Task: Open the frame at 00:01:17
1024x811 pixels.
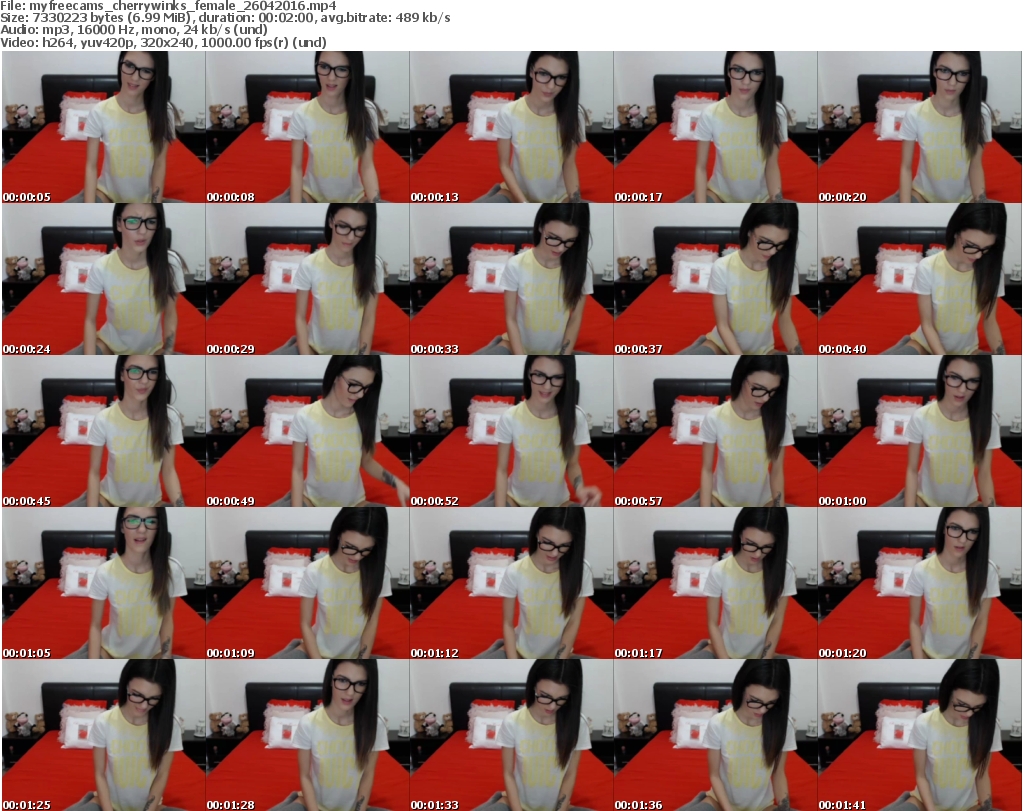Action: tap(715, 583)
